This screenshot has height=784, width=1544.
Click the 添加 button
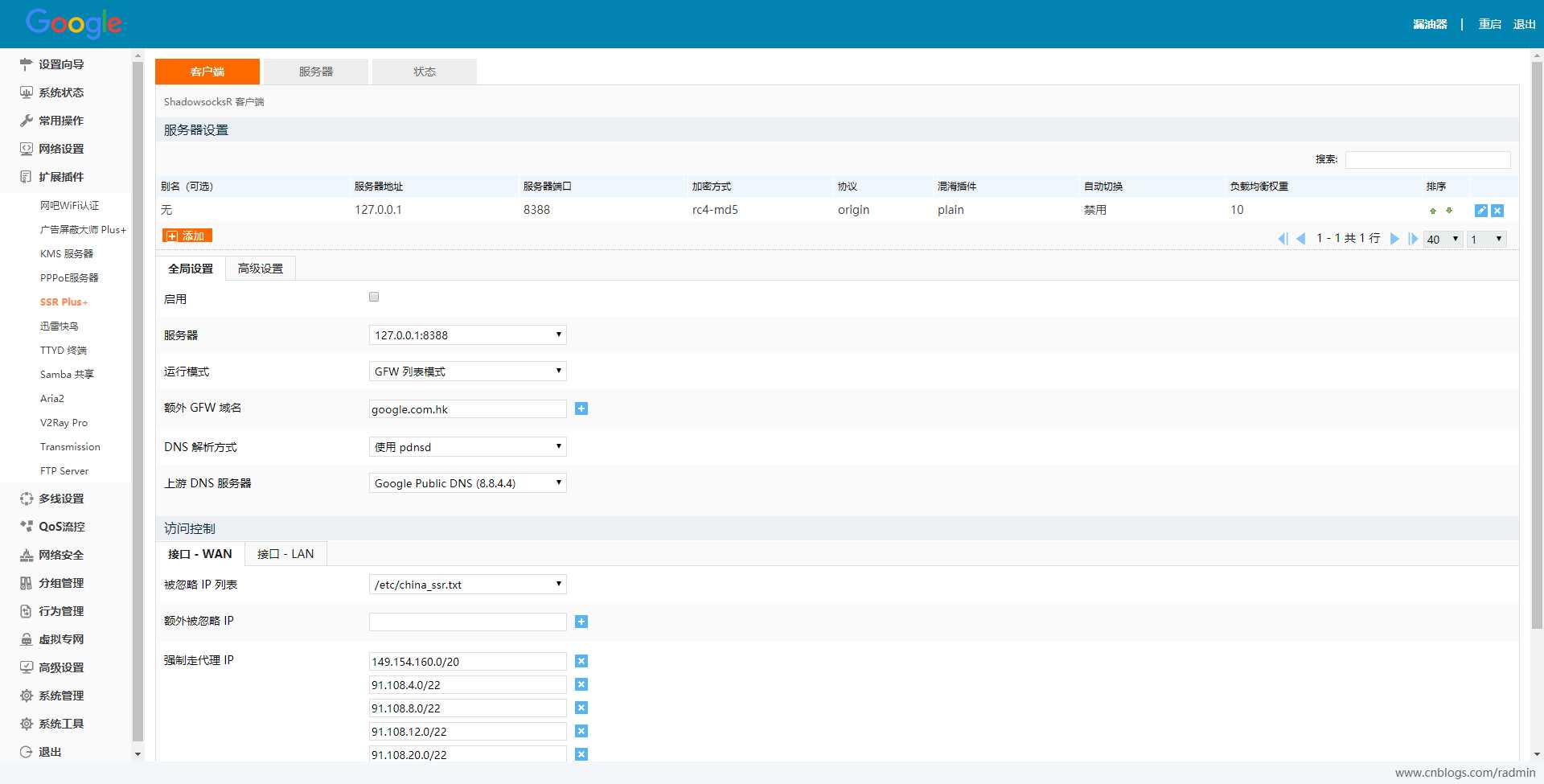(187, 236)
